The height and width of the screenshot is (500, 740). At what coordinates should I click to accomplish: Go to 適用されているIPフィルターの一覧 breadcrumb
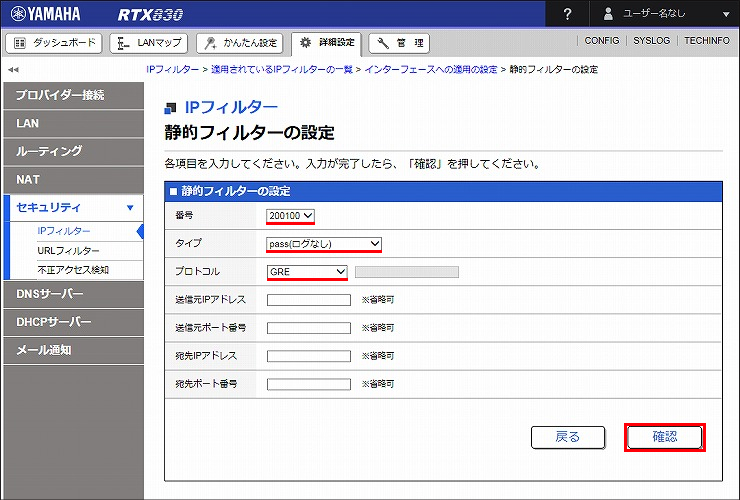[x=282, y=69]
